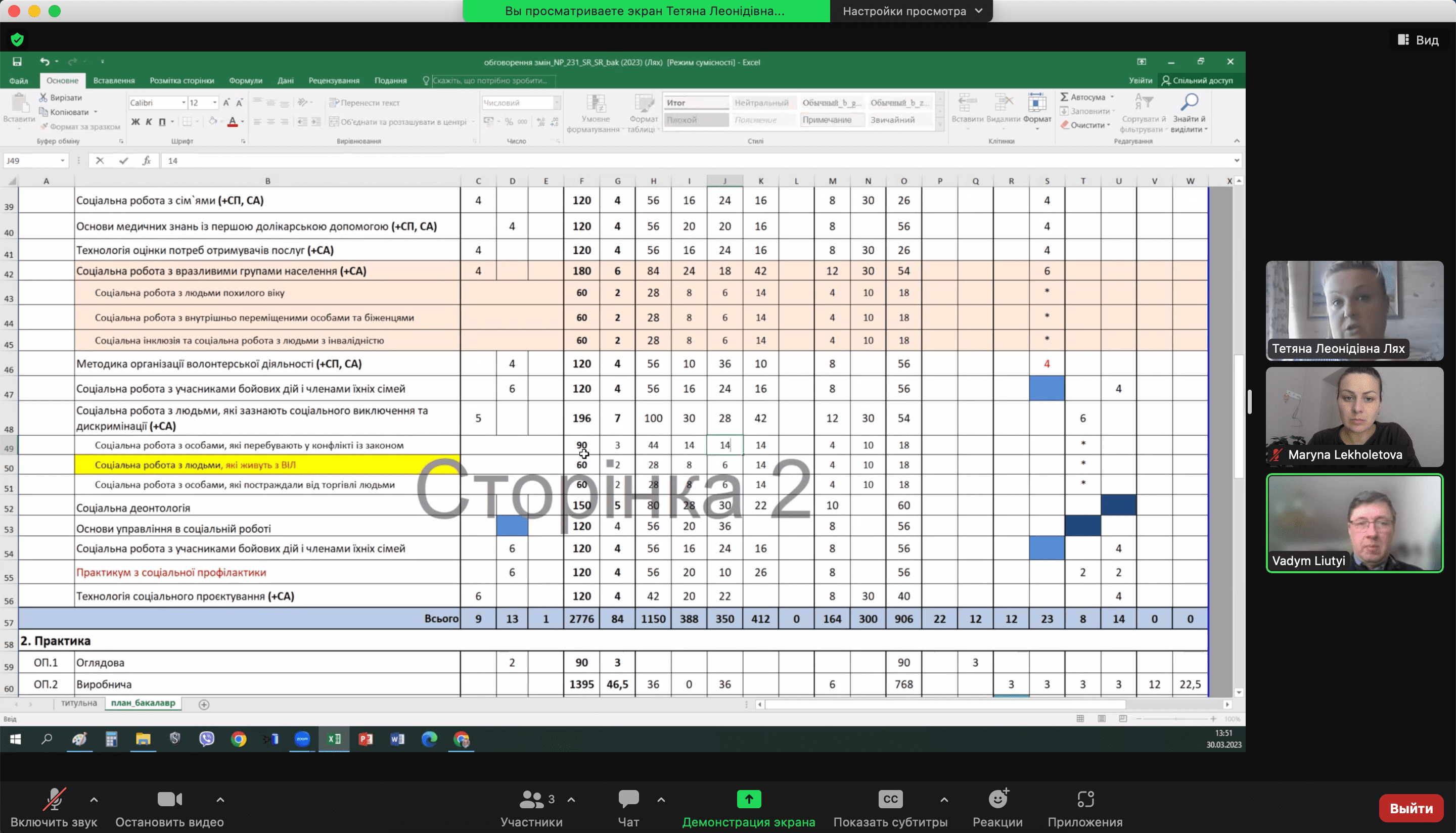Open Zoom Reactions panel

(x=997, y=800)
